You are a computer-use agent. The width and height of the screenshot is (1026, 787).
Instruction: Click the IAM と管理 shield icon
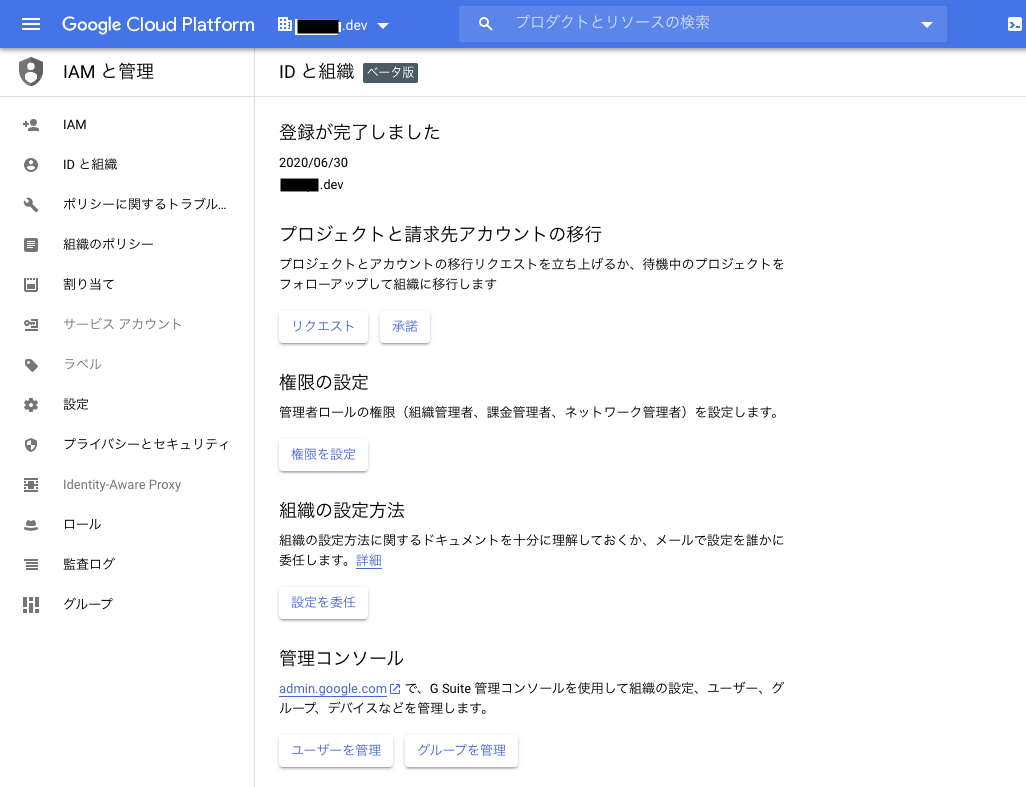tap(31, 71)
